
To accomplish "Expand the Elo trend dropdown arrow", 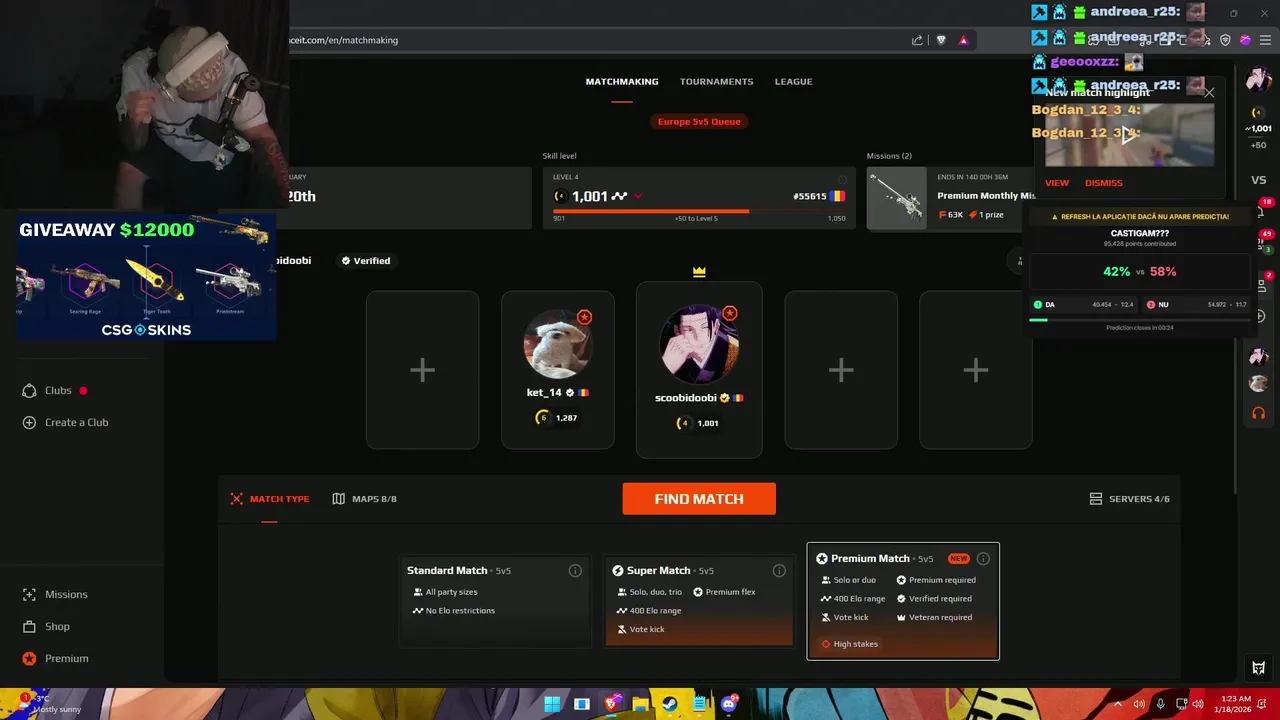I will 638,196.
